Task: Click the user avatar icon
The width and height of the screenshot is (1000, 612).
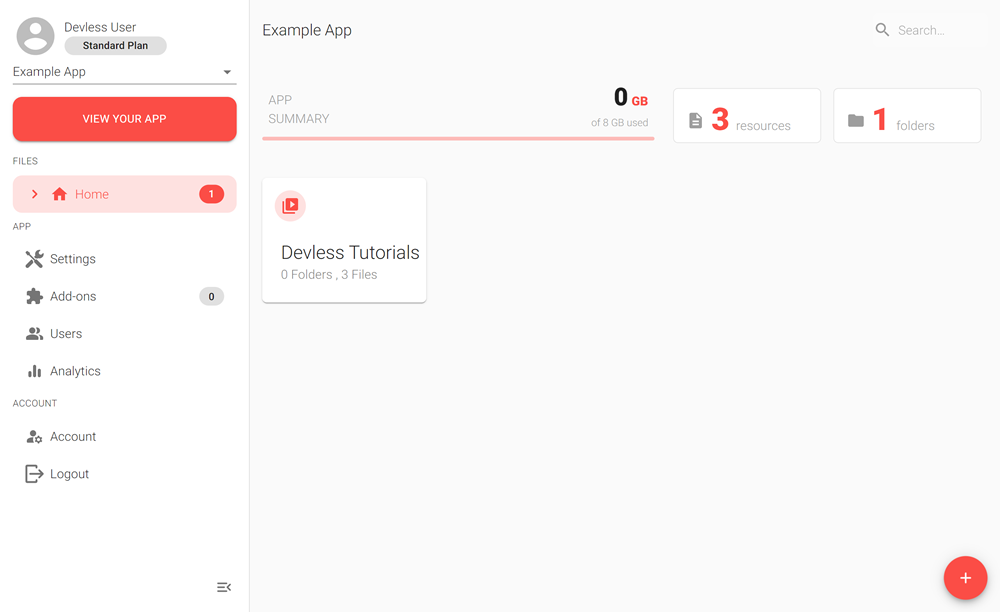Action: point(36,36)
